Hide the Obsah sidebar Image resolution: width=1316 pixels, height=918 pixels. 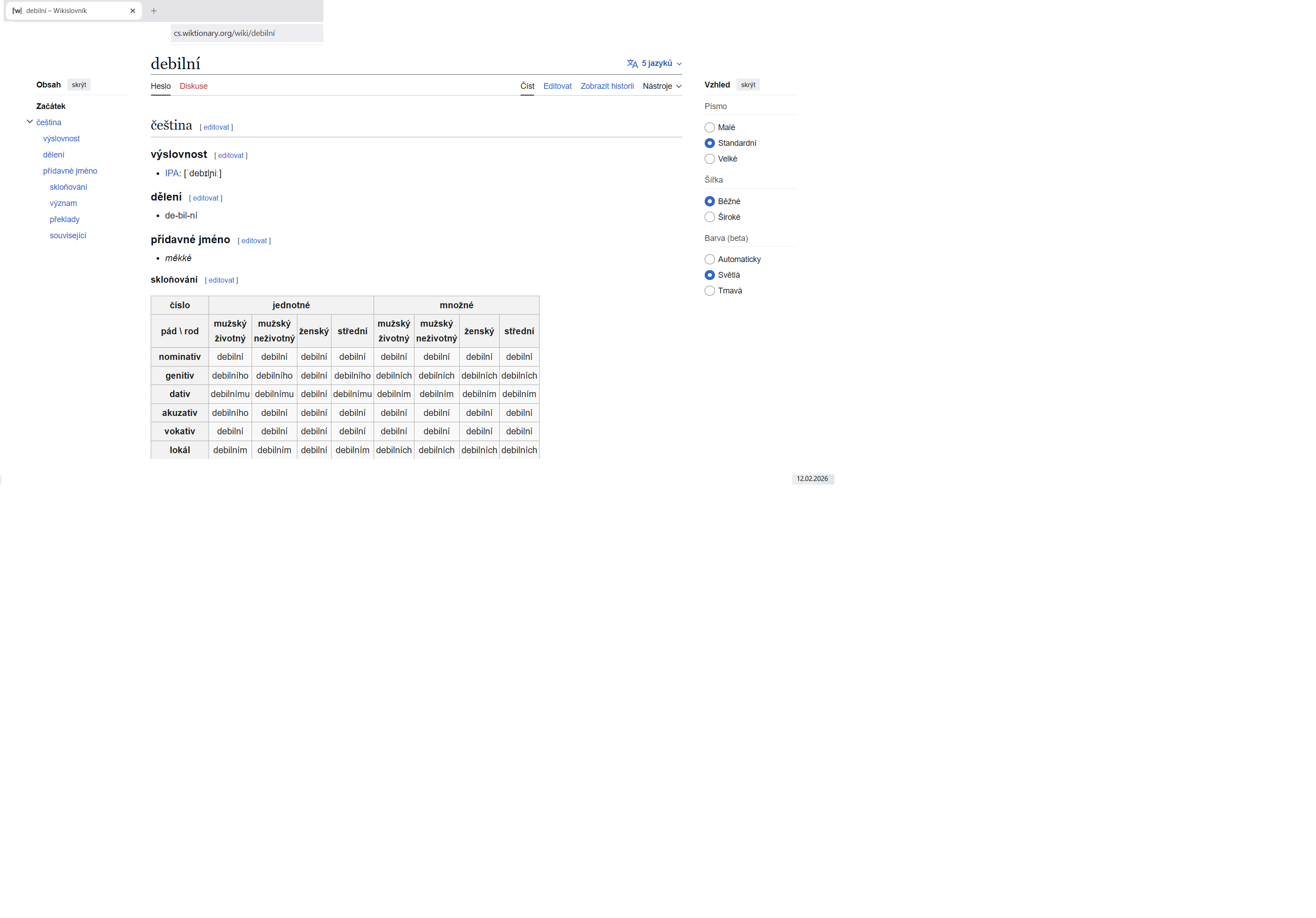78,85
